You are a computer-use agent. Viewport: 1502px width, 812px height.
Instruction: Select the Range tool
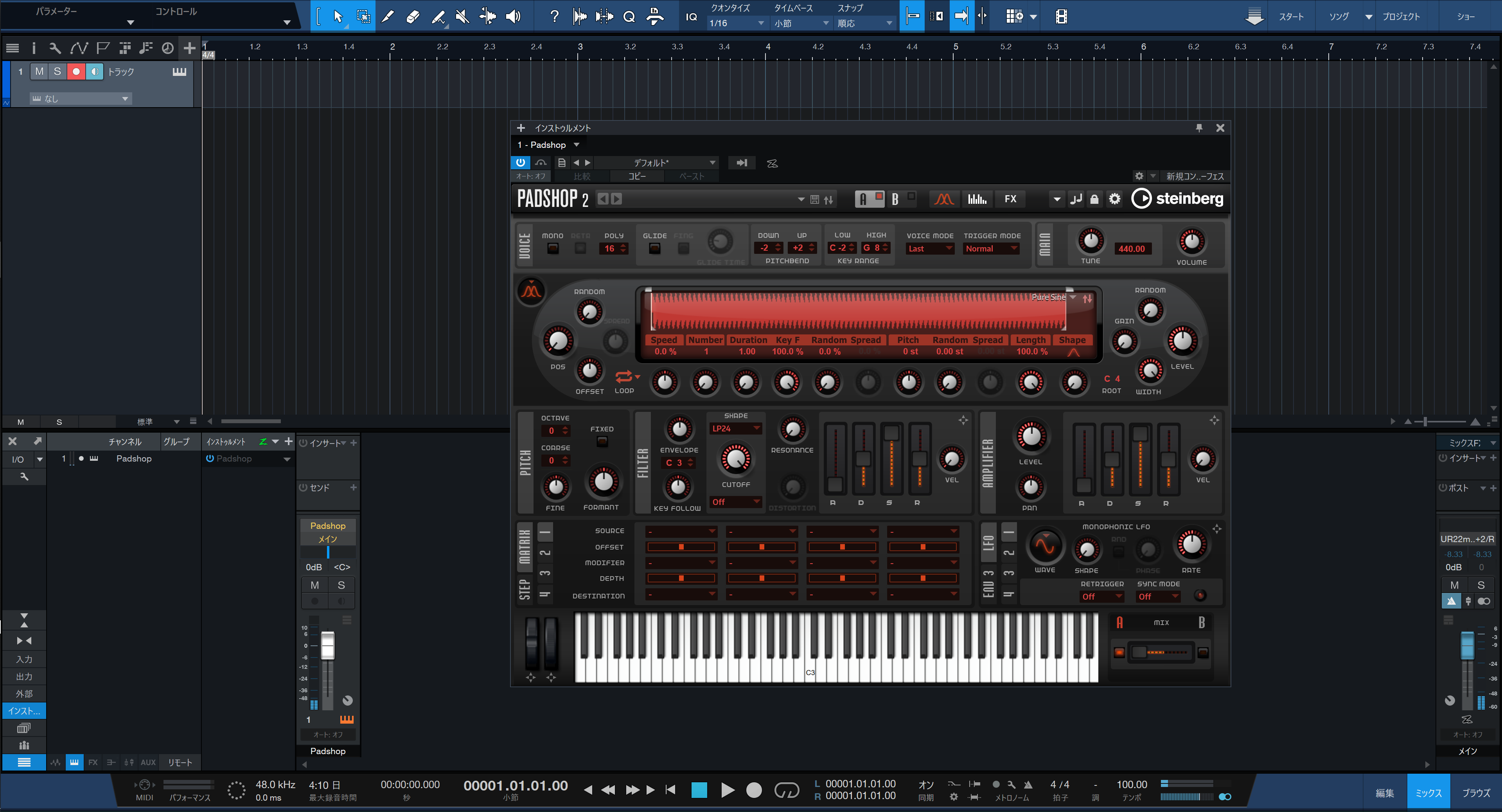[363, 16]
